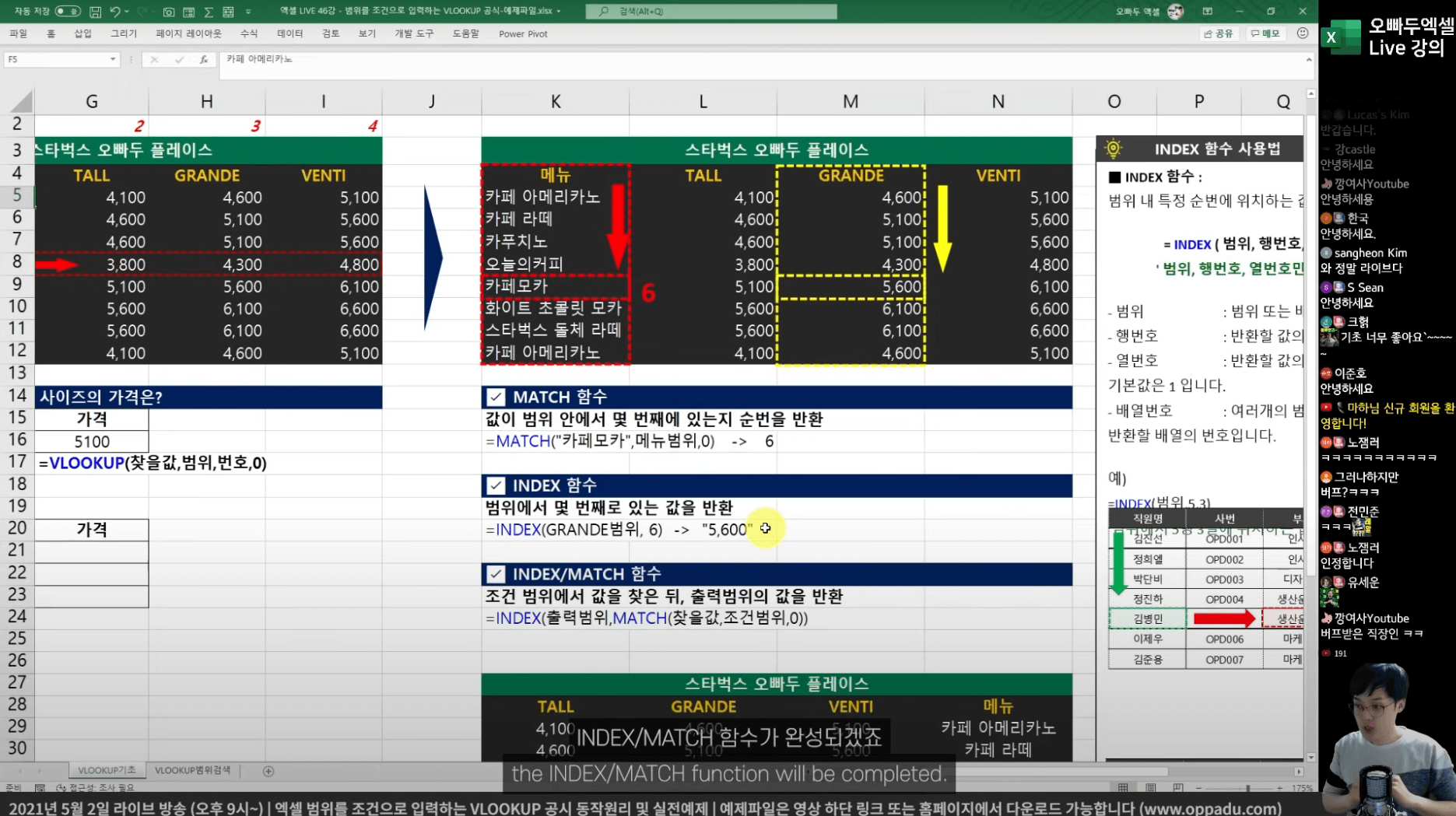This screenshot has width=1456, height=816.
Task: Open the 도움말 ribbon tab
Action: click(466, 33)
